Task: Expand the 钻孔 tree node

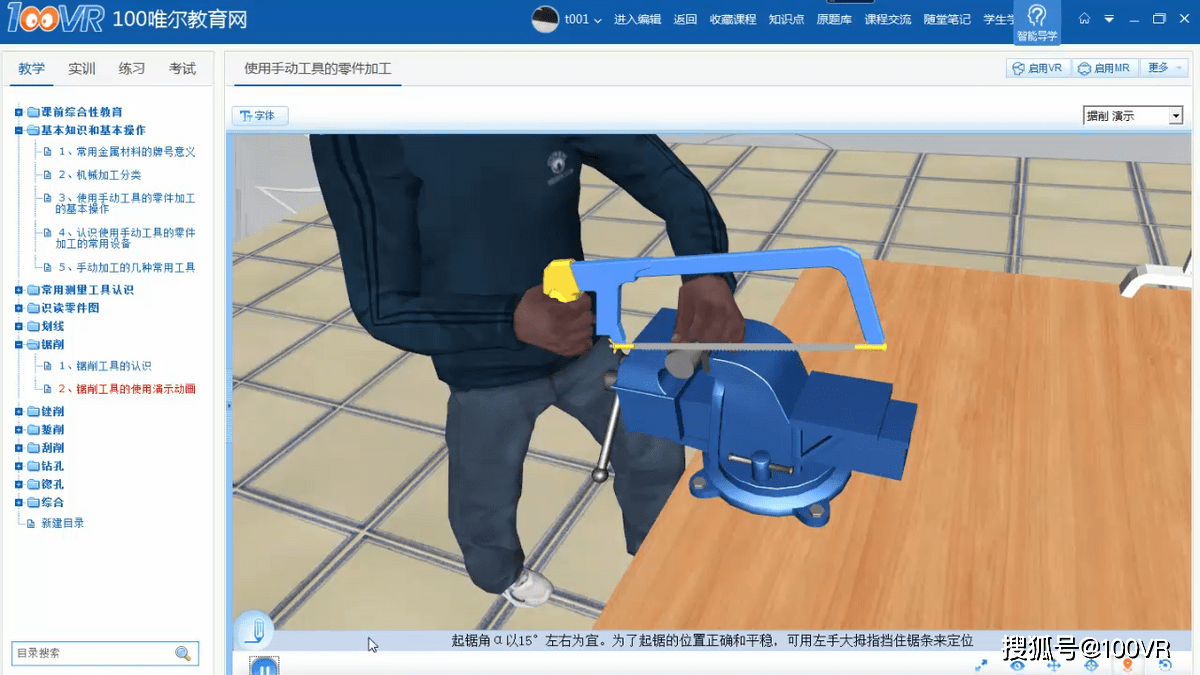Action: [18, 466]
